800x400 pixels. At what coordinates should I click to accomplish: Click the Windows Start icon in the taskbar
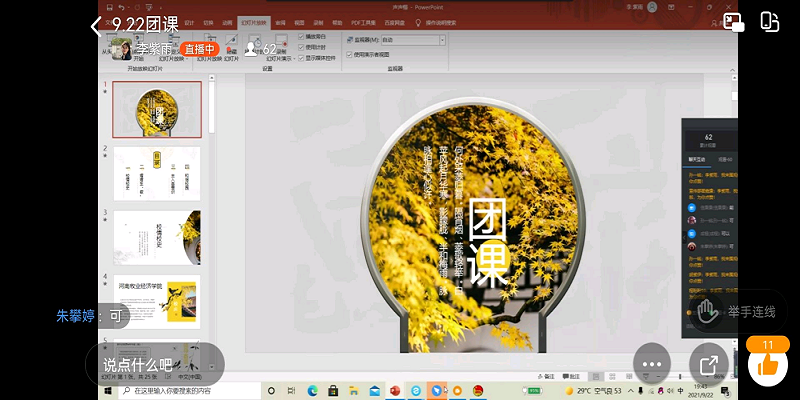pos(106,389)
